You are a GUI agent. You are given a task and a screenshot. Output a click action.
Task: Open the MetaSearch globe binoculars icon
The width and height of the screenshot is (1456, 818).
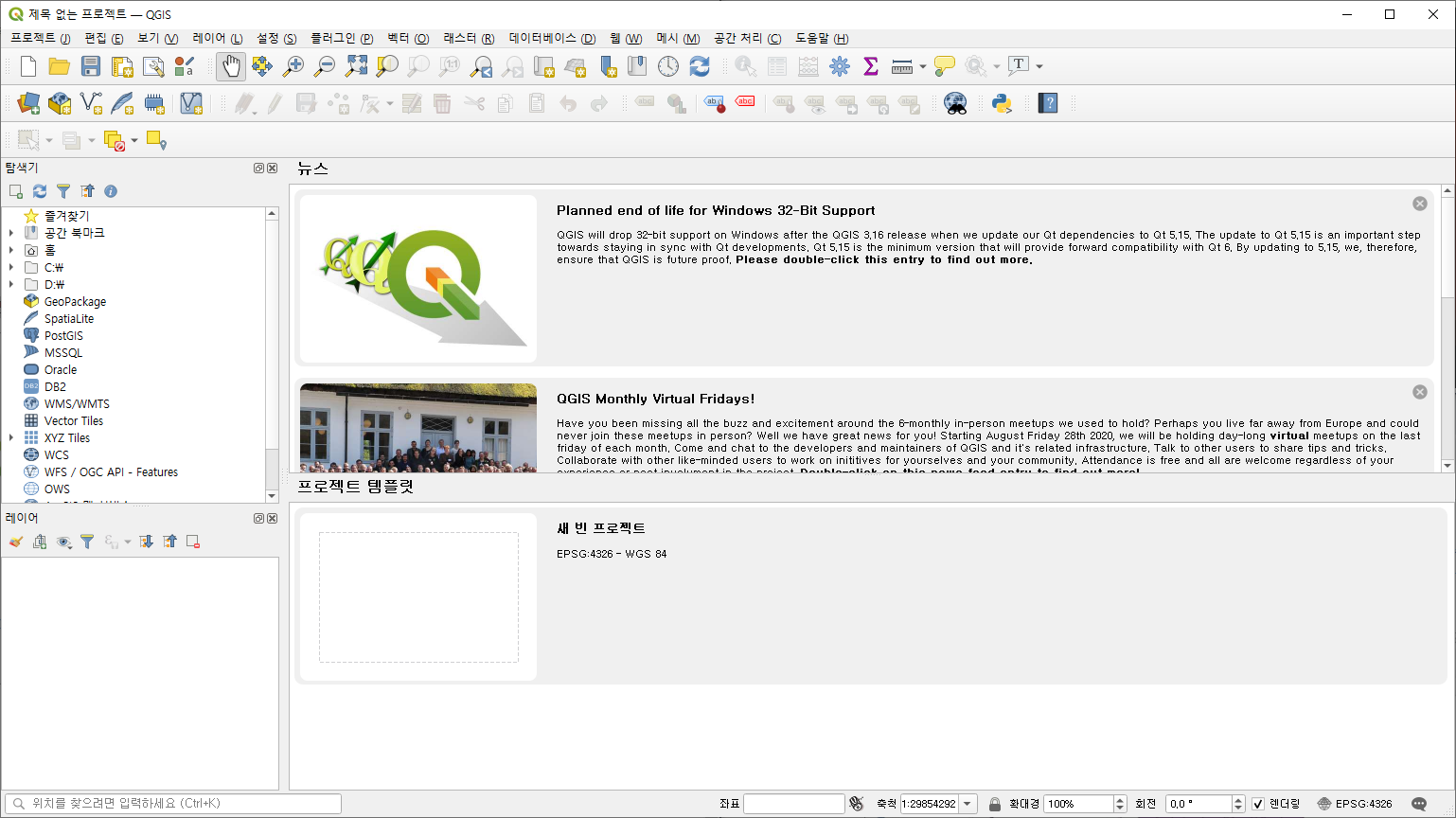coord(955,103)
